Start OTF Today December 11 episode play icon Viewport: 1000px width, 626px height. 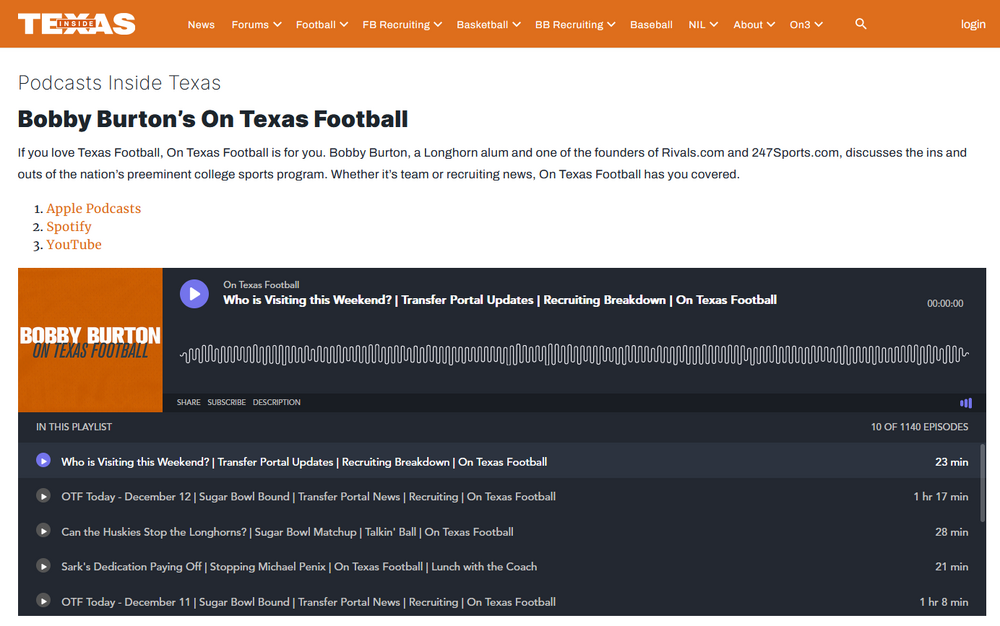point(43,601)
